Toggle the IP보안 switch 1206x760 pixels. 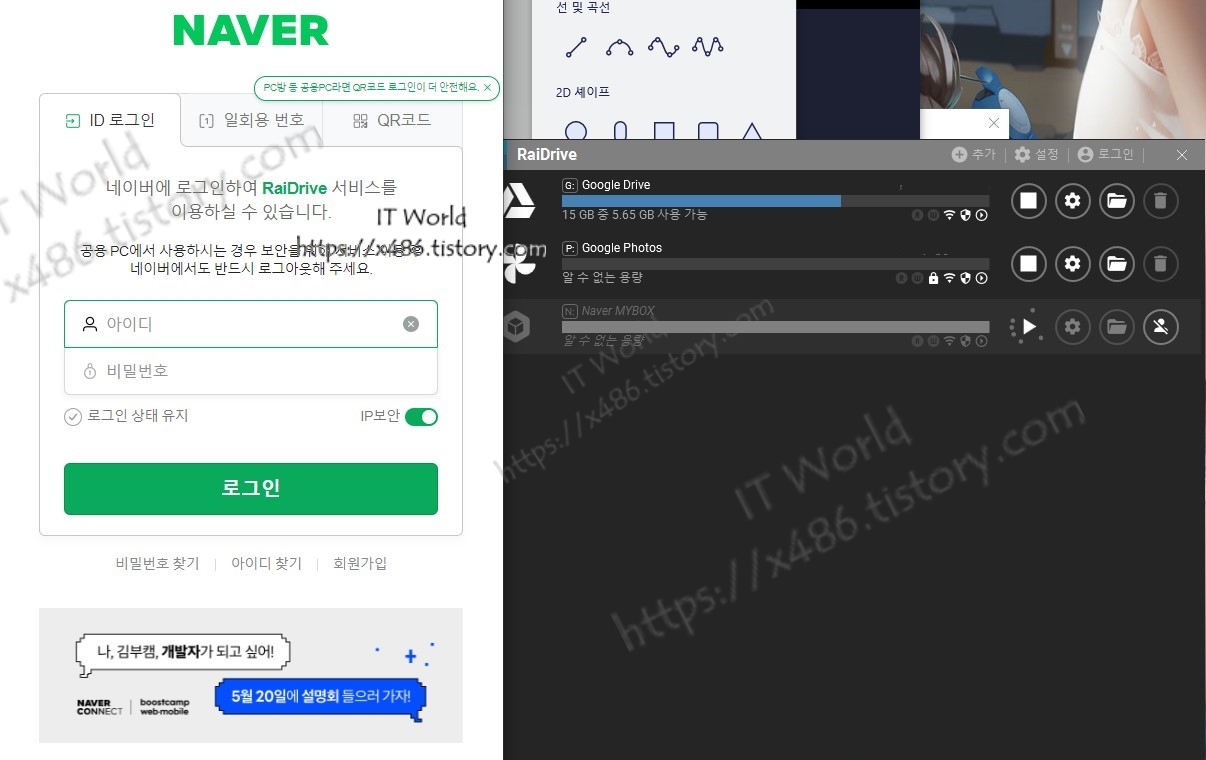tap(421, 417)
